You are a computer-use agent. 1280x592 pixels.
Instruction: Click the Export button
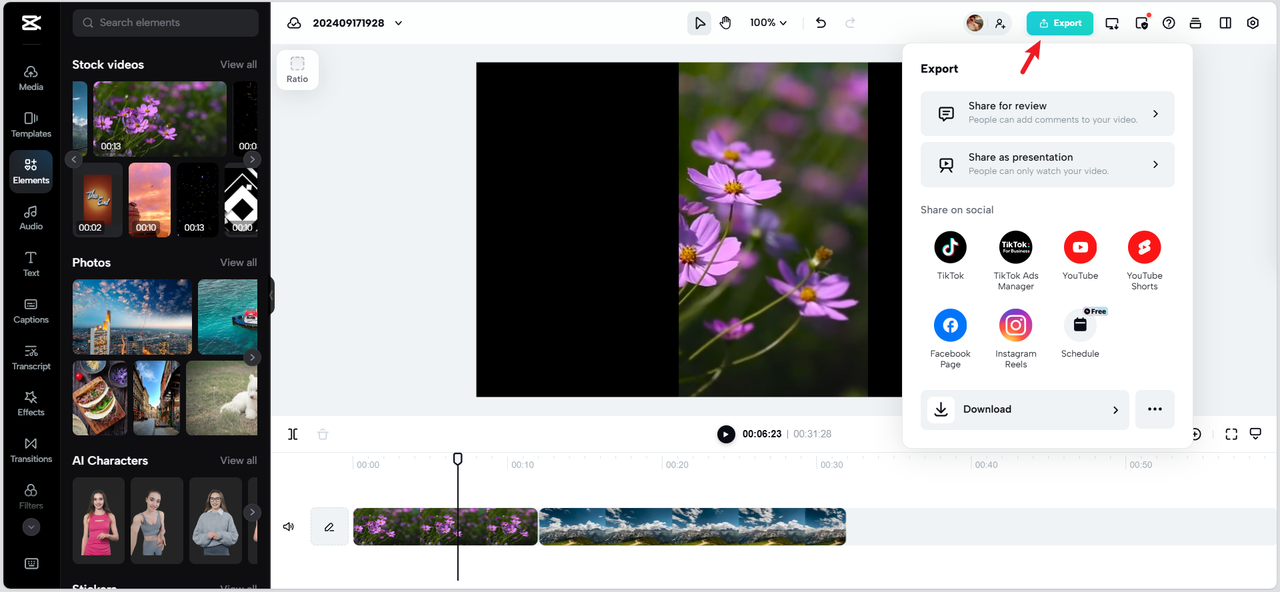pyautogui.click(x=1060, y=23)
